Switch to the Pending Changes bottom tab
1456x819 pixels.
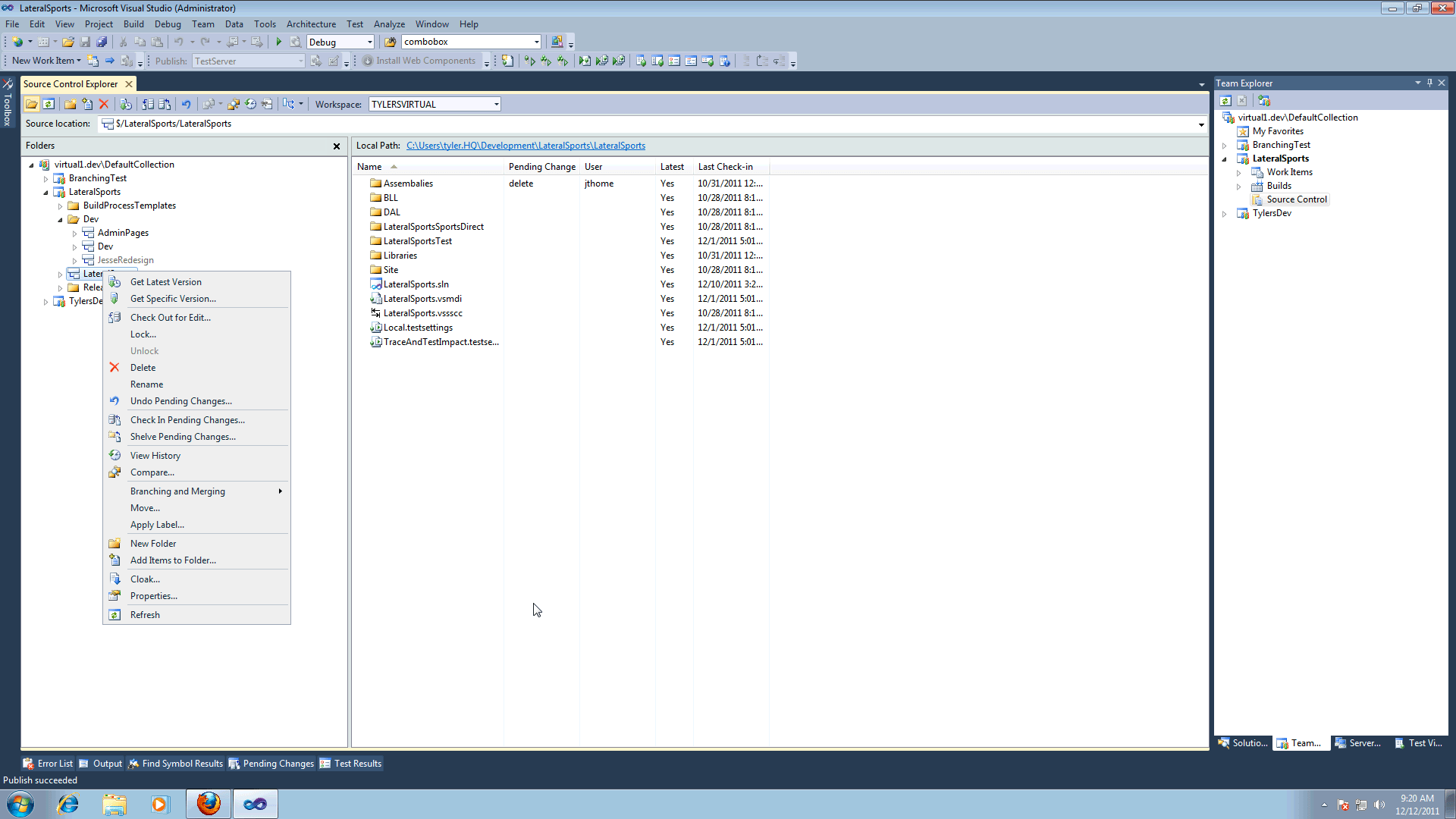(x=271, y=764)
